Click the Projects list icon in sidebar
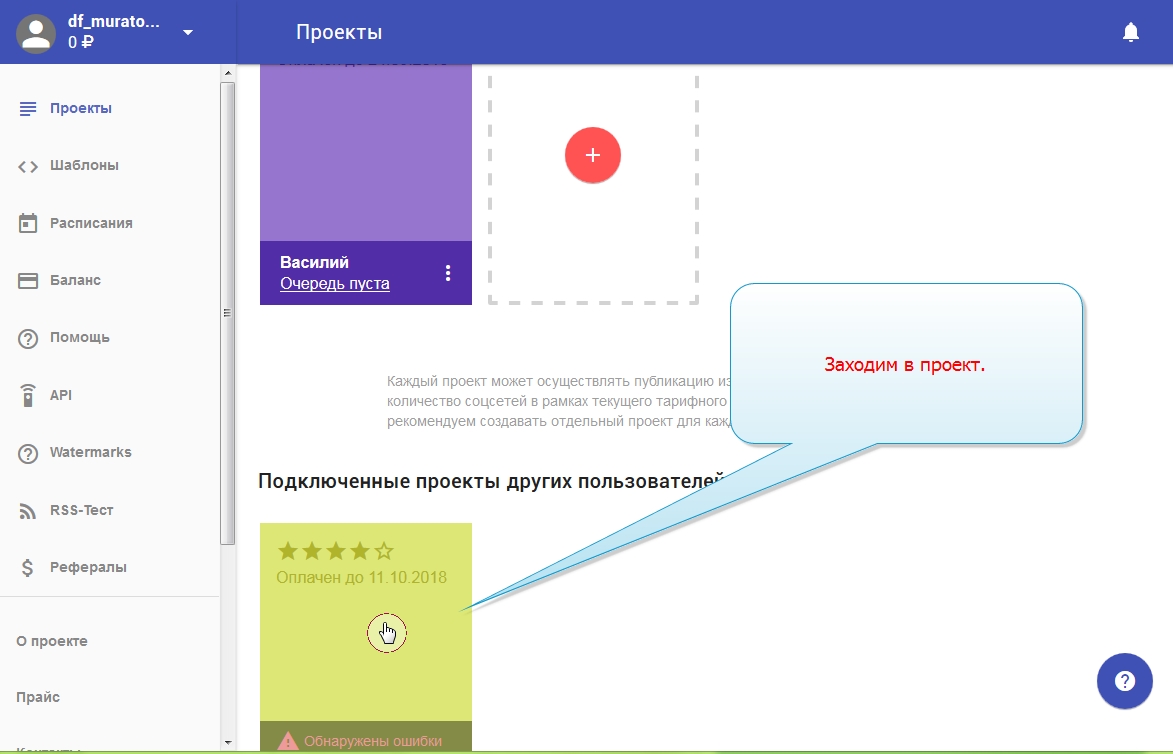 coord(28,108)
